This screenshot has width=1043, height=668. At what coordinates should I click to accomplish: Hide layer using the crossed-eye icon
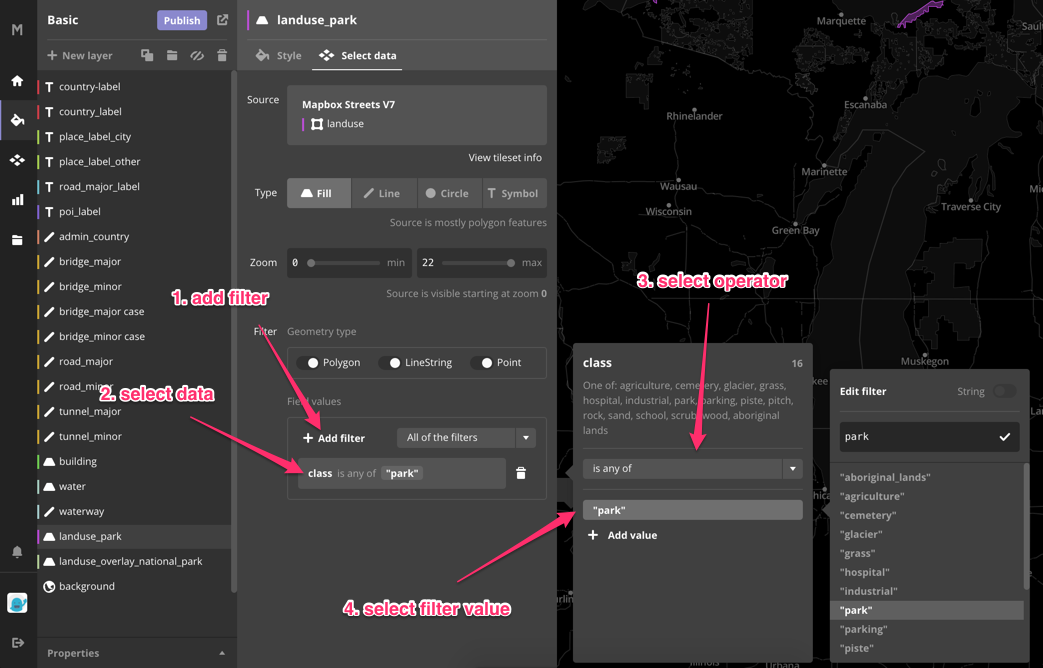[x=197, y=56]
